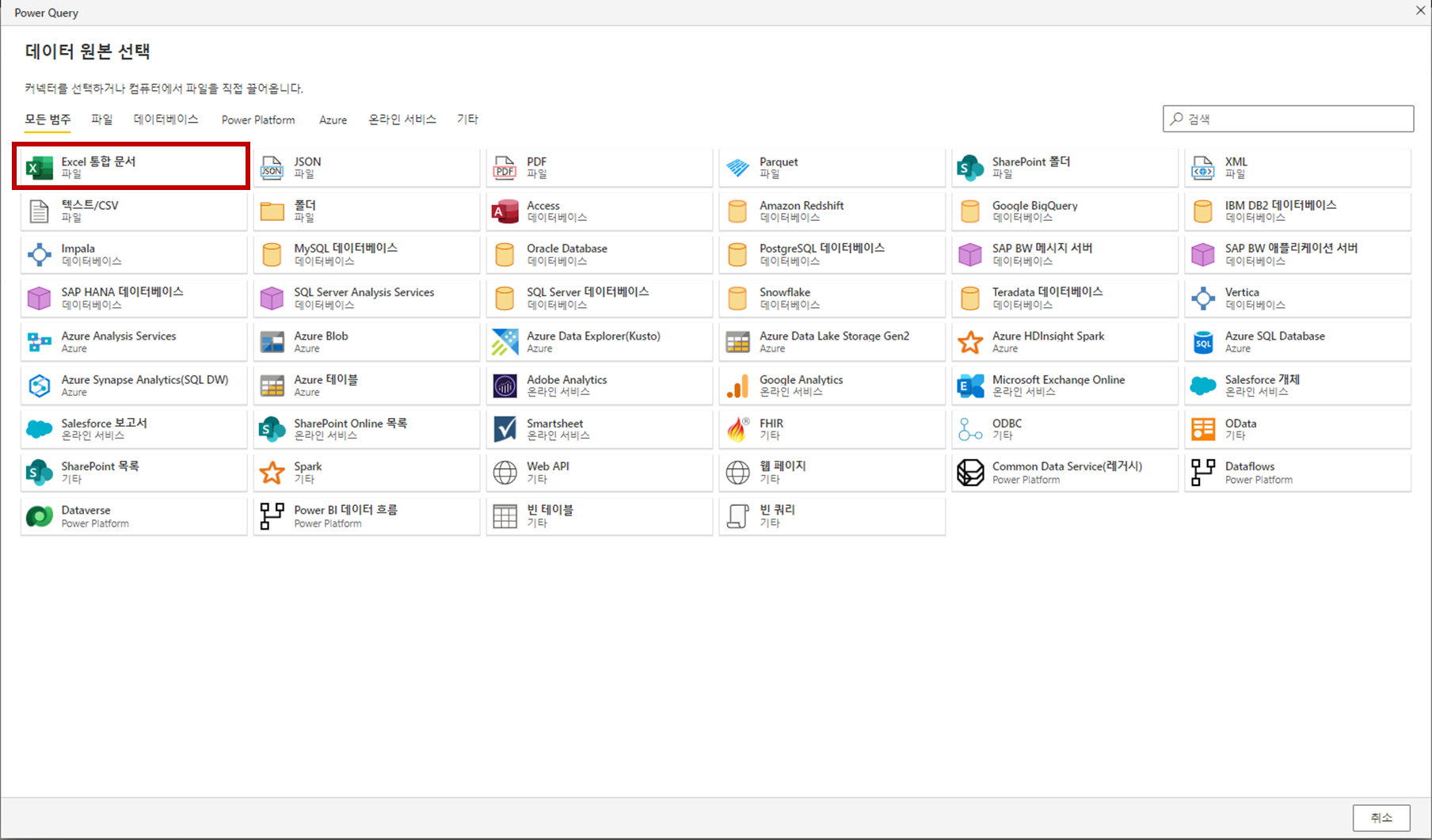1432x840 pixels.
Task: Select the Dataverse connector icon
Action: click(40, 516)
